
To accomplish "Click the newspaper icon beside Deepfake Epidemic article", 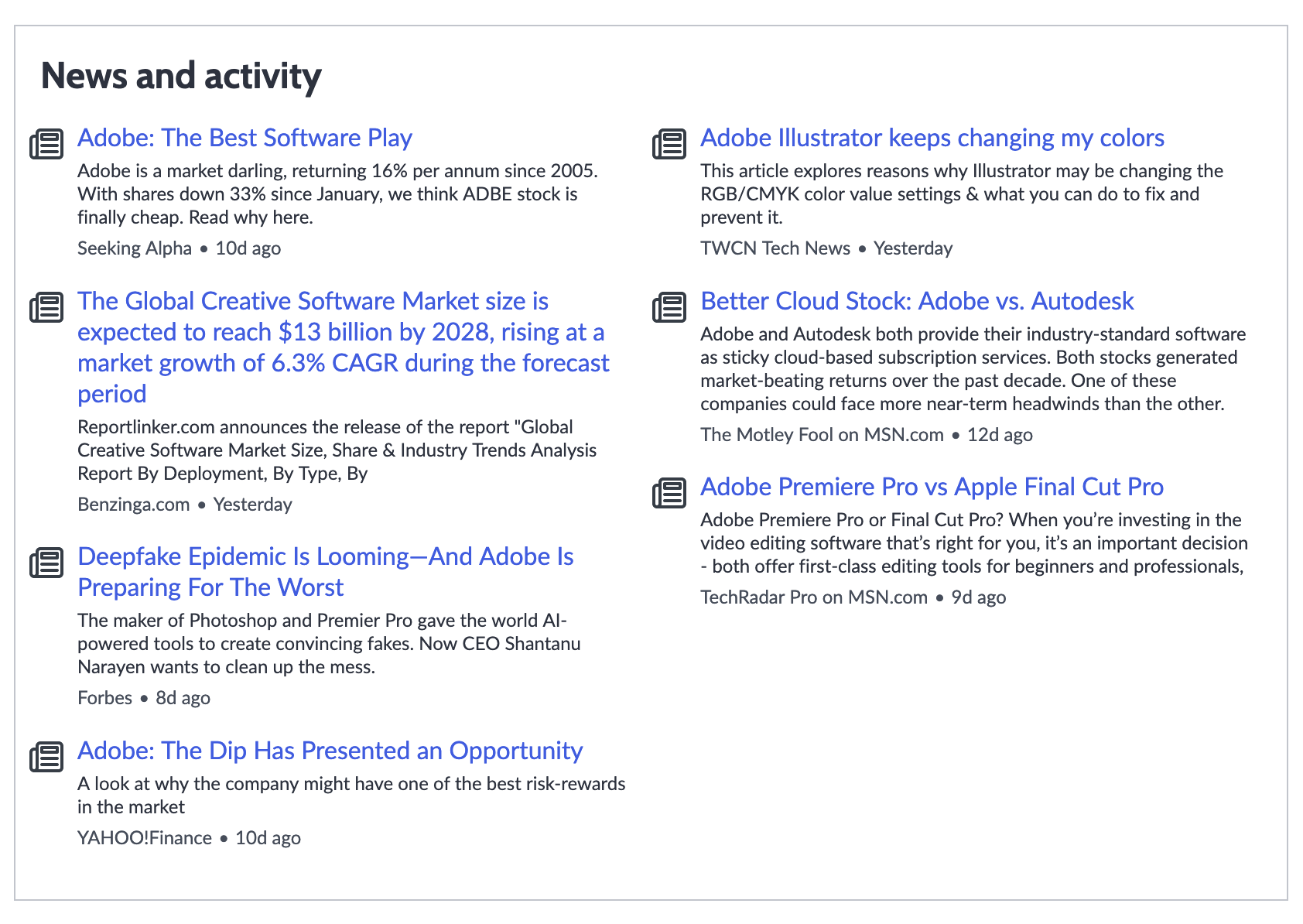I will pyautogui.click(x=46, y=563).
